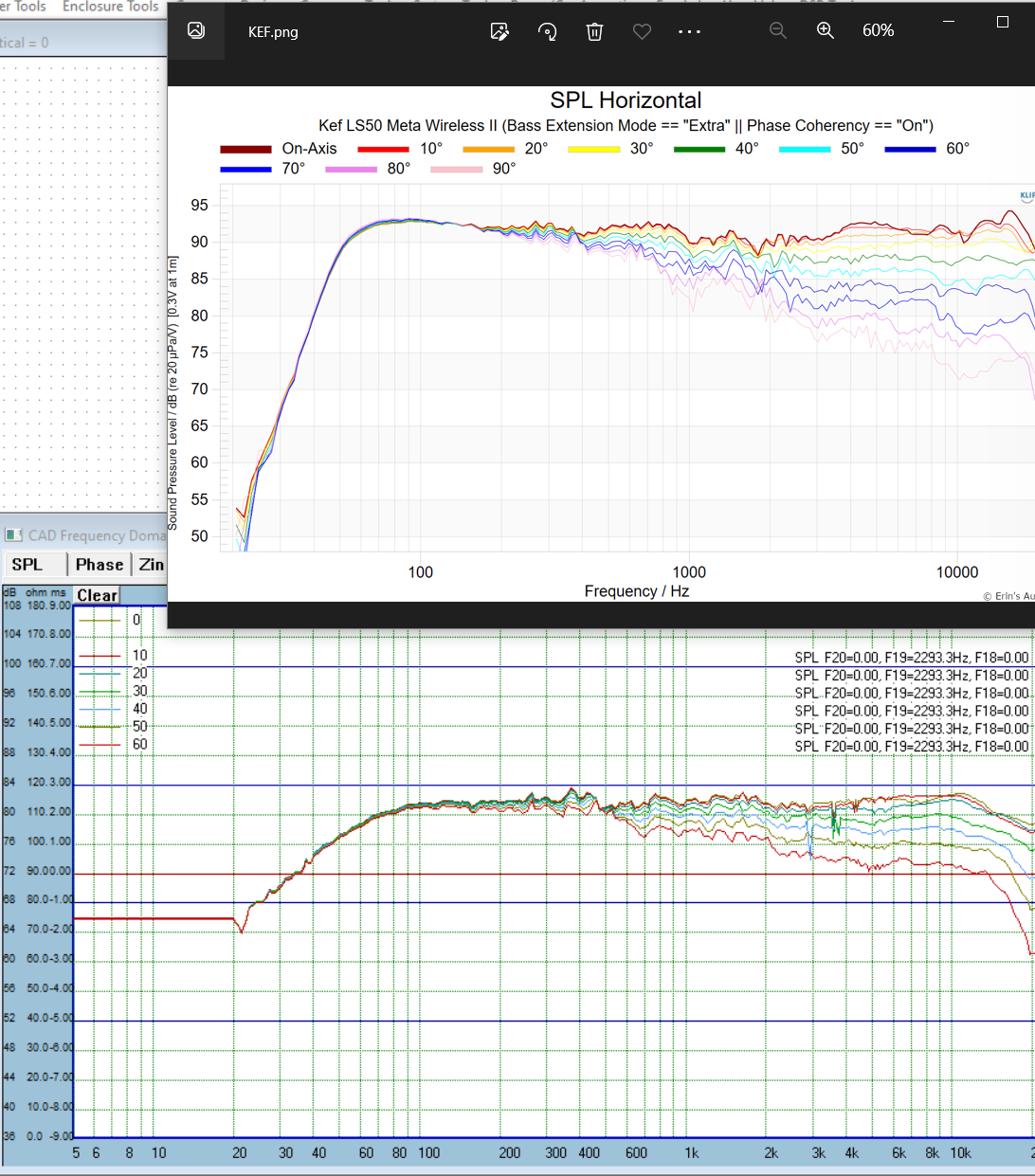1035x1176 pixels.
Task: Click the 60% zoom level readout
Action: tap(878, 30)
